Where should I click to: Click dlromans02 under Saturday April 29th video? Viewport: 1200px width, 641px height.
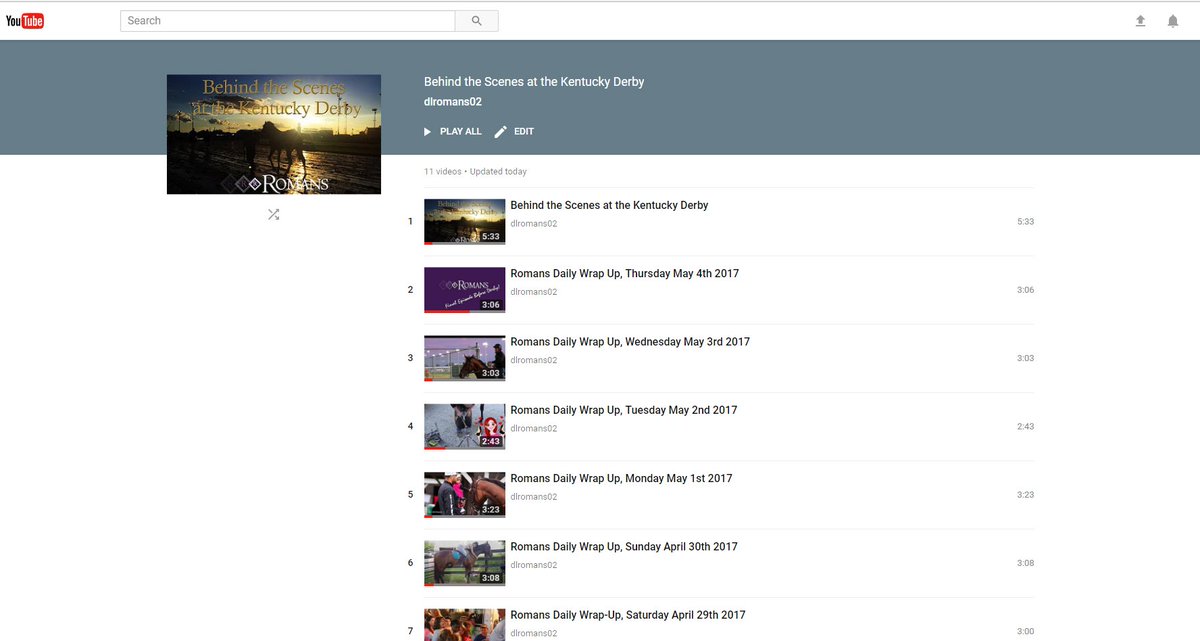[534, 633]
